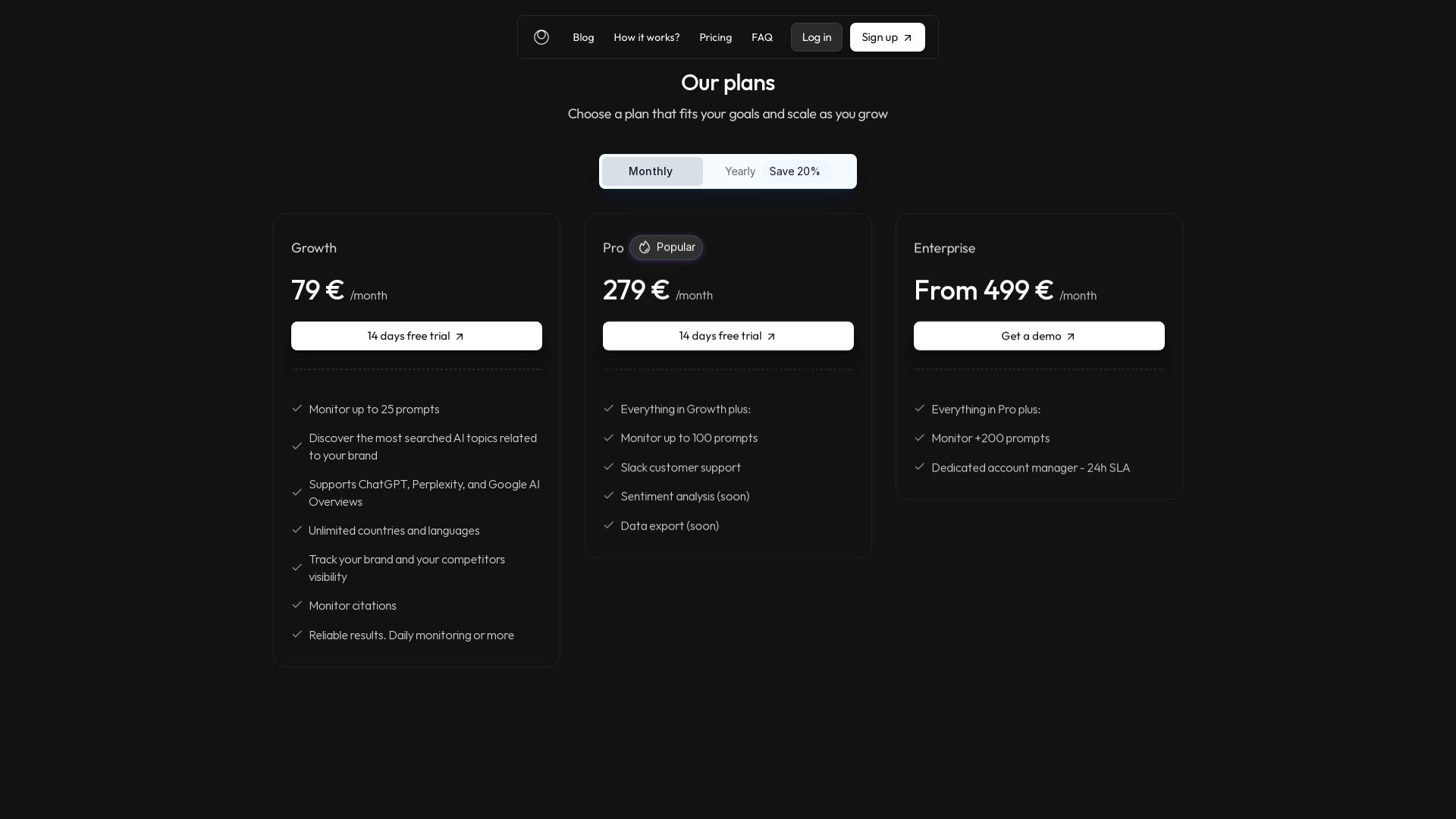Click the site logo icon in navbar
This screenshot has width=1456, height=819.
[541, 37]
